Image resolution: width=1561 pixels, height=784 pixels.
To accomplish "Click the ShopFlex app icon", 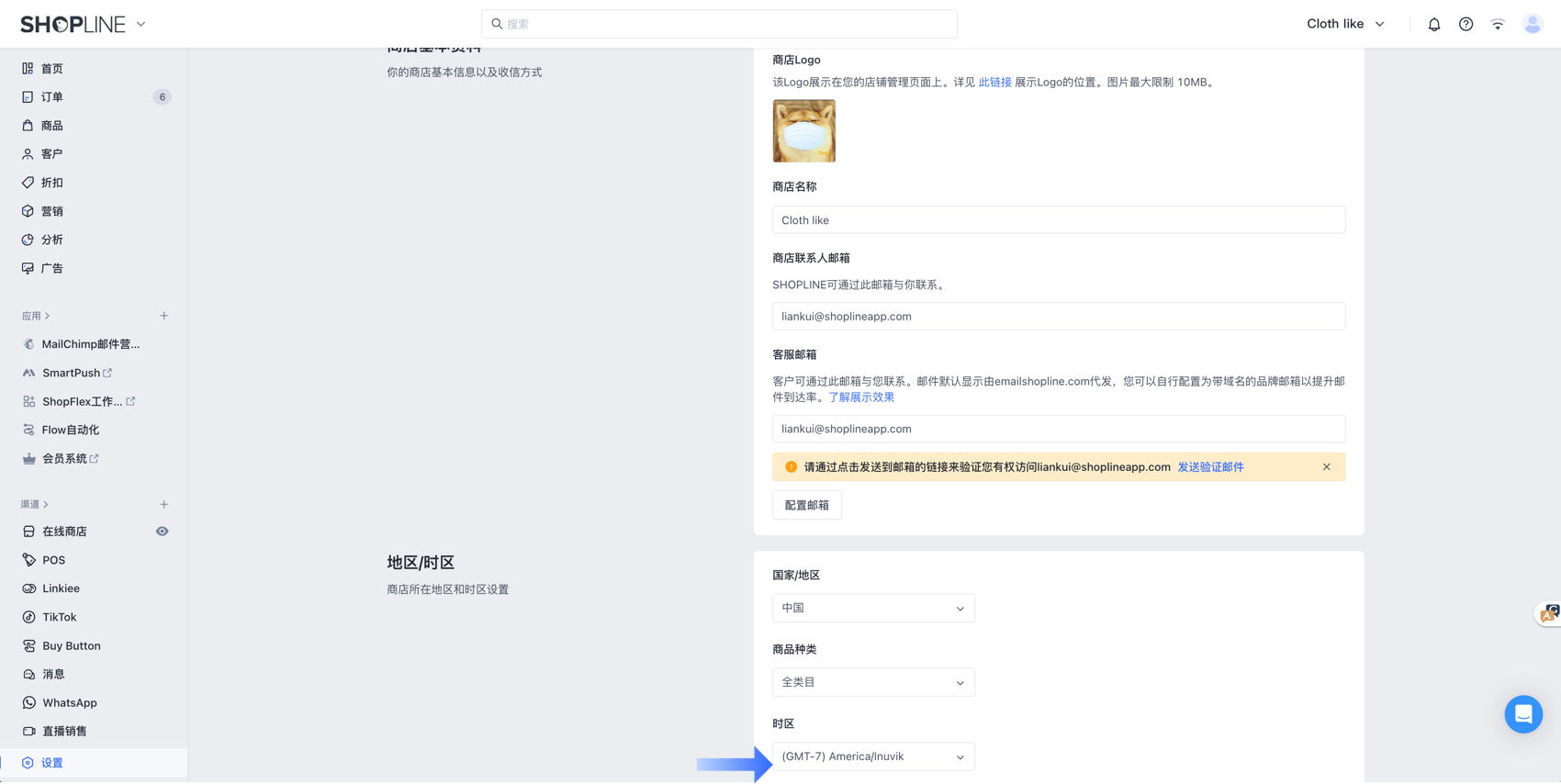I will [28, 401].
